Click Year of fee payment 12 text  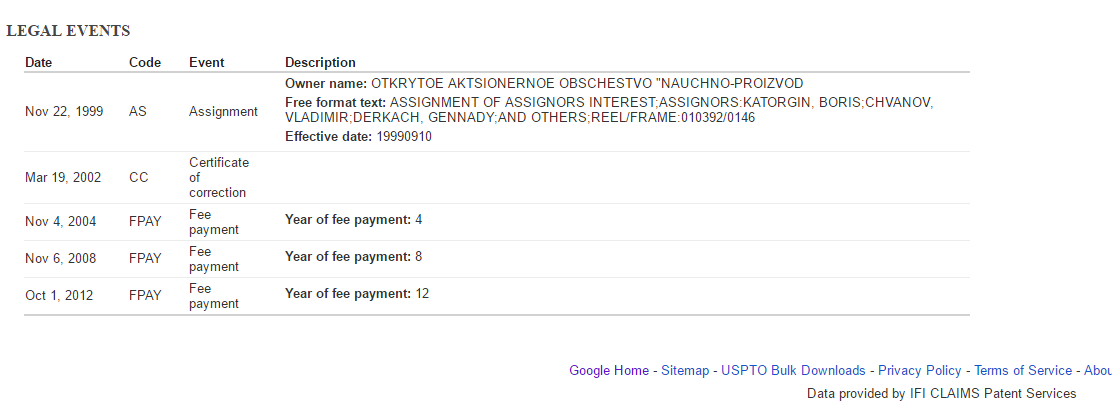(357, 294)
